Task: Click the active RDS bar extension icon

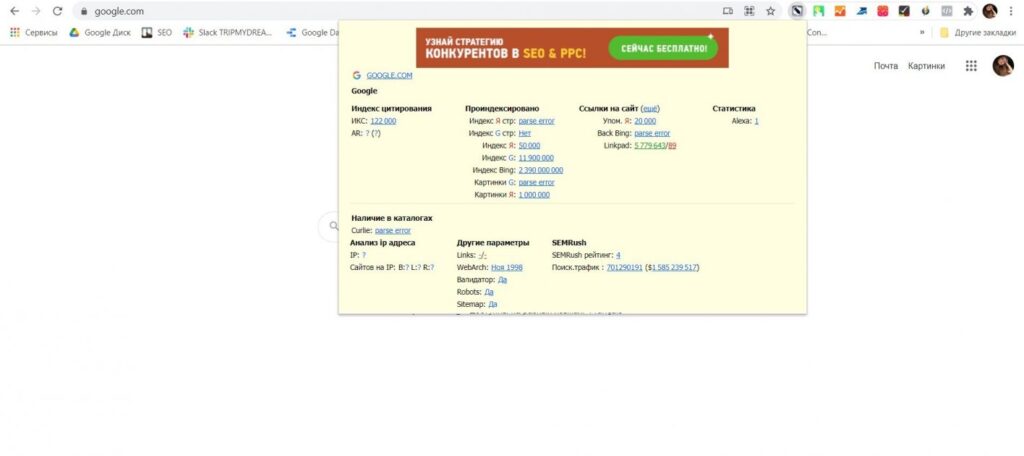Action: (796, 11)
